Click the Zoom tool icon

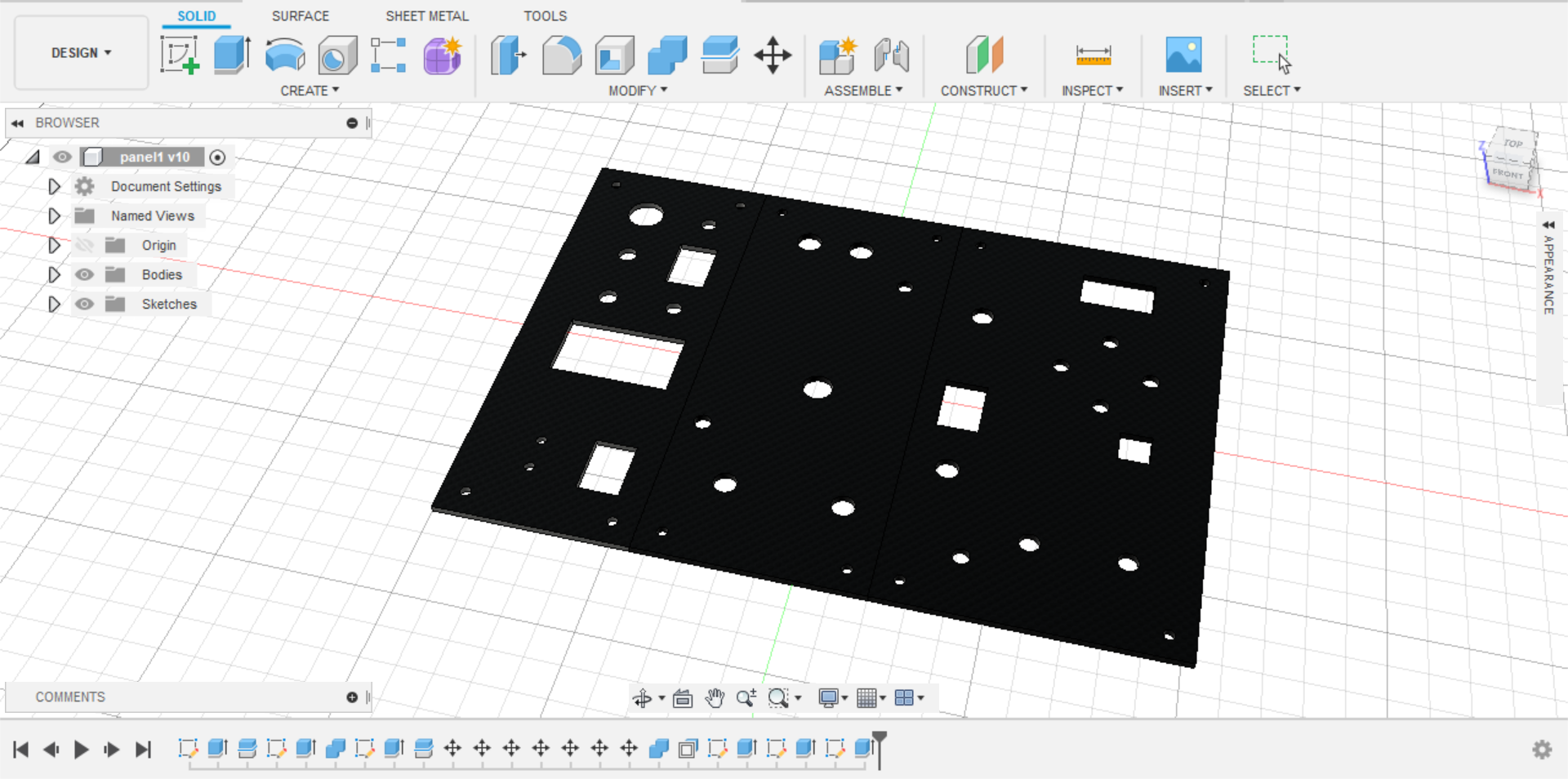click(x=746, y=698)
